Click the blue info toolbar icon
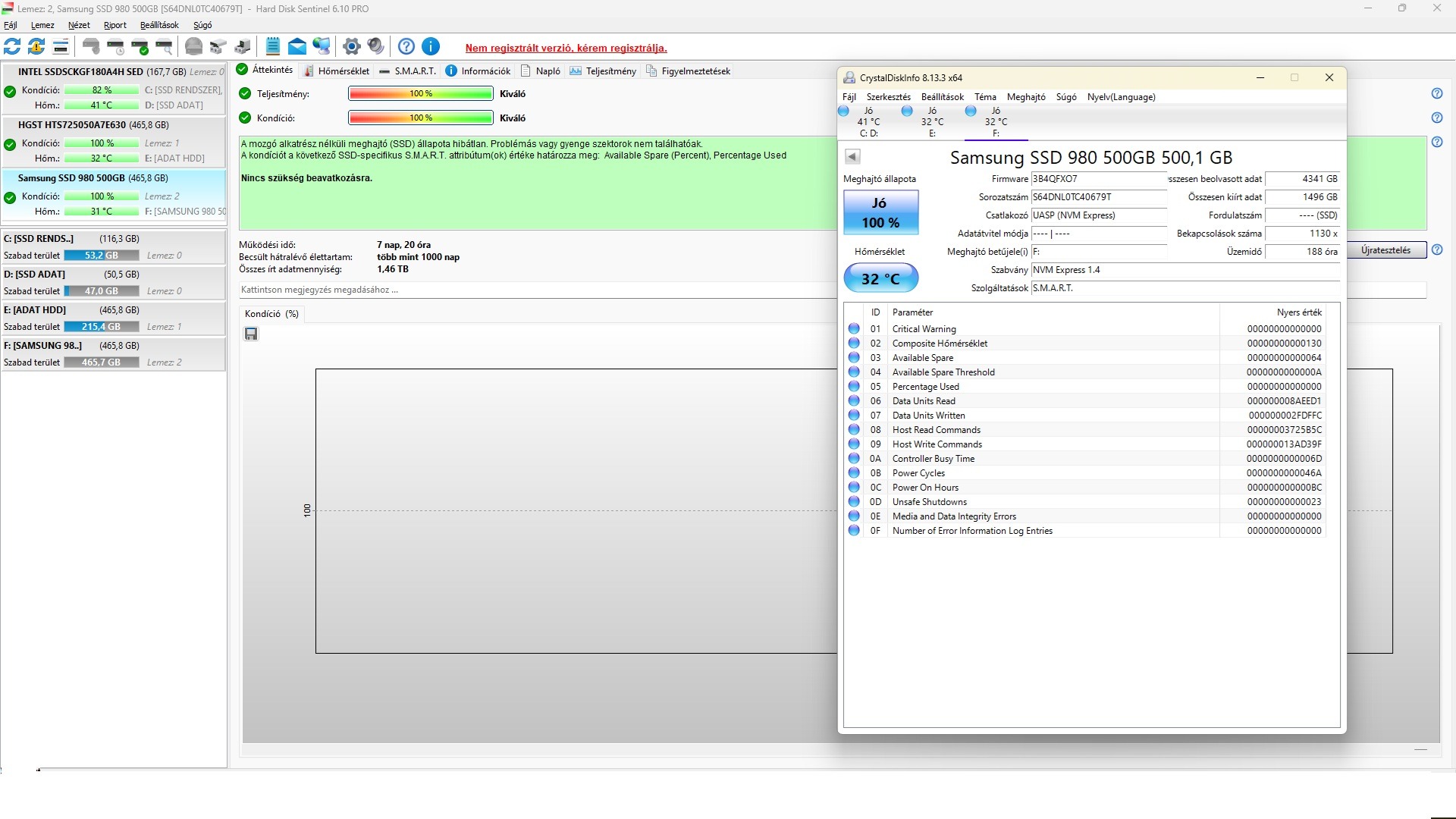1456x819 pixels. pos(431,47)
